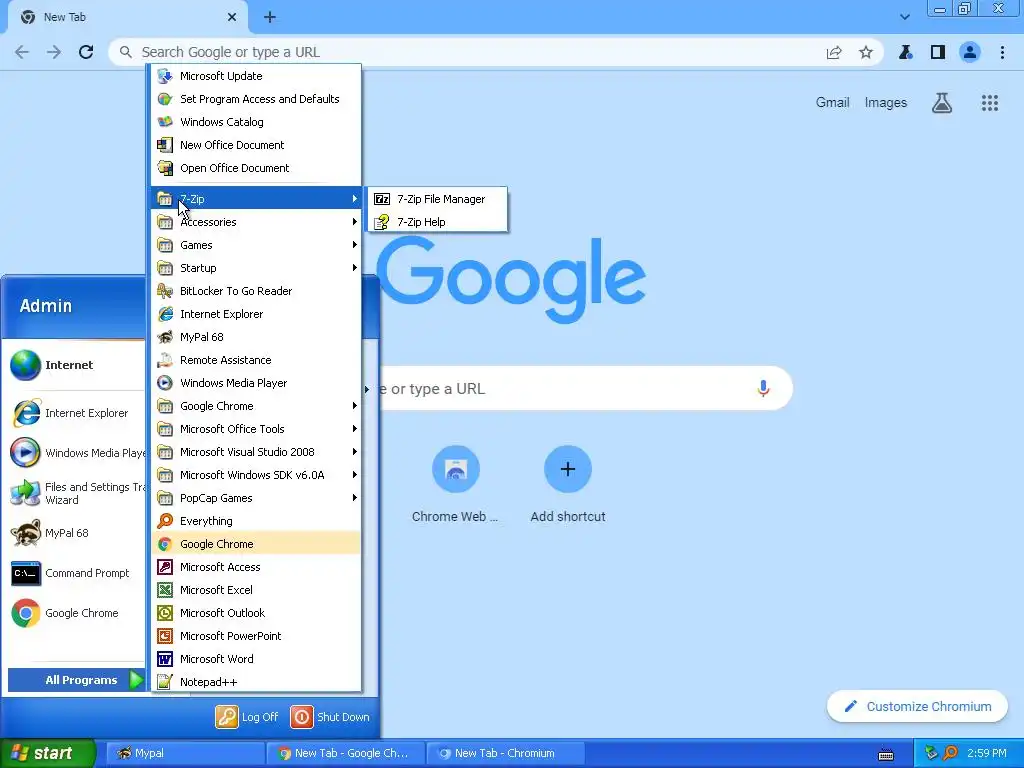Switch to New Tab - Google Chrome taskbar button
Image resolution: width=1024 pixels, height=768 pixels.
(x=345, y=753)
